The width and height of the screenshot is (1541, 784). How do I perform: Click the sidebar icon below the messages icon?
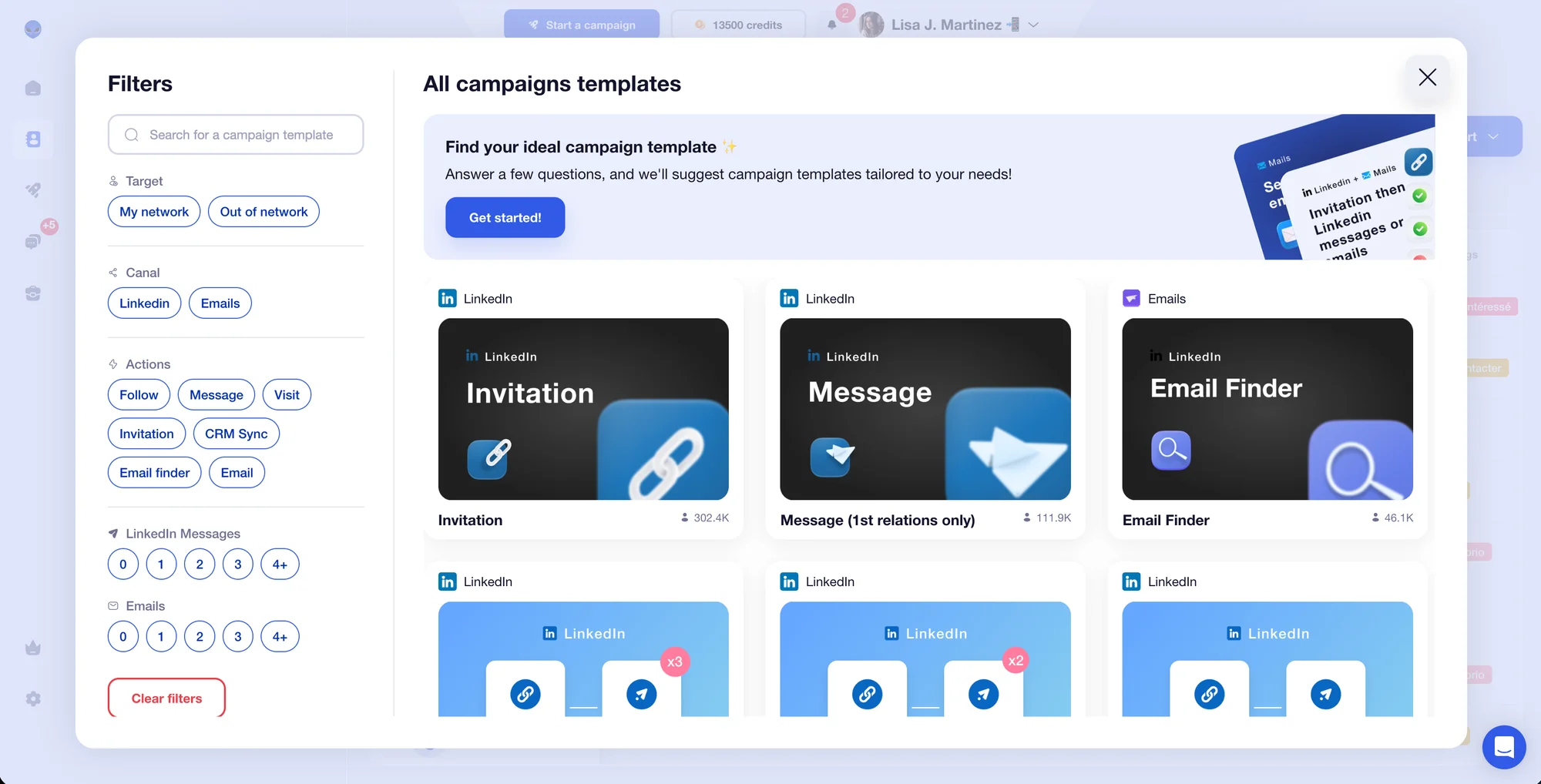33,293
